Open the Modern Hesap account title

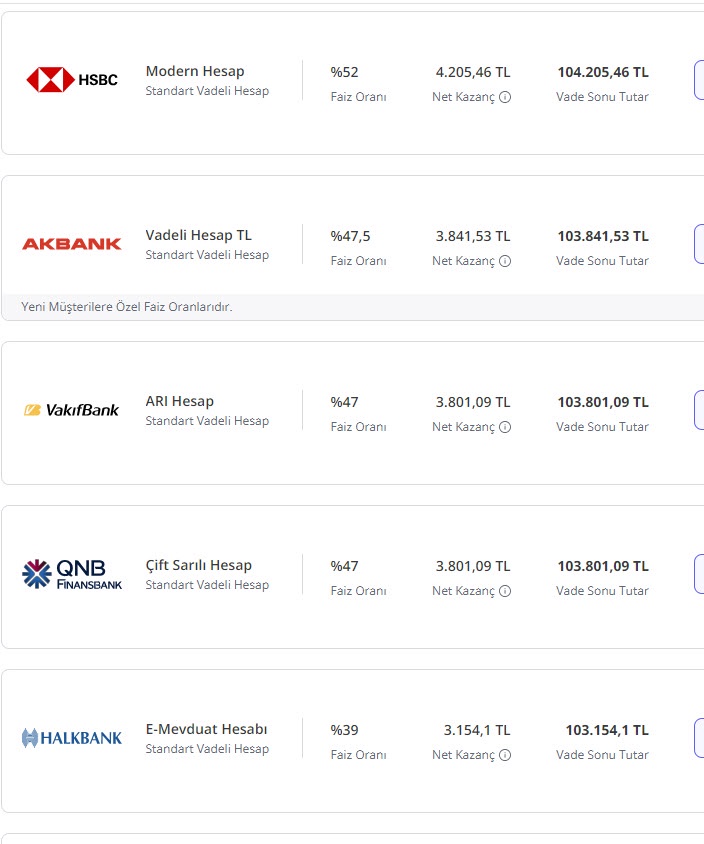(x=195, y=71)
